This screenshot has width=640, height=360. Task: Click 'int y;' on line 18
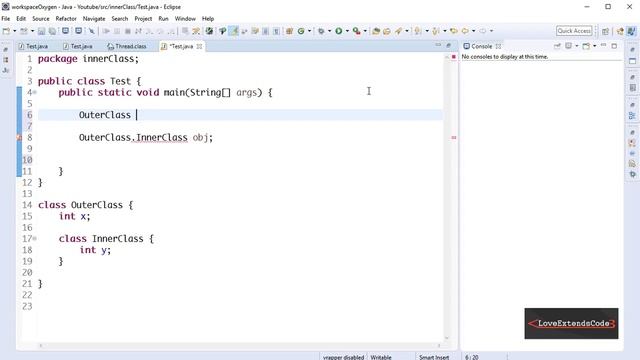pos(95,250)
